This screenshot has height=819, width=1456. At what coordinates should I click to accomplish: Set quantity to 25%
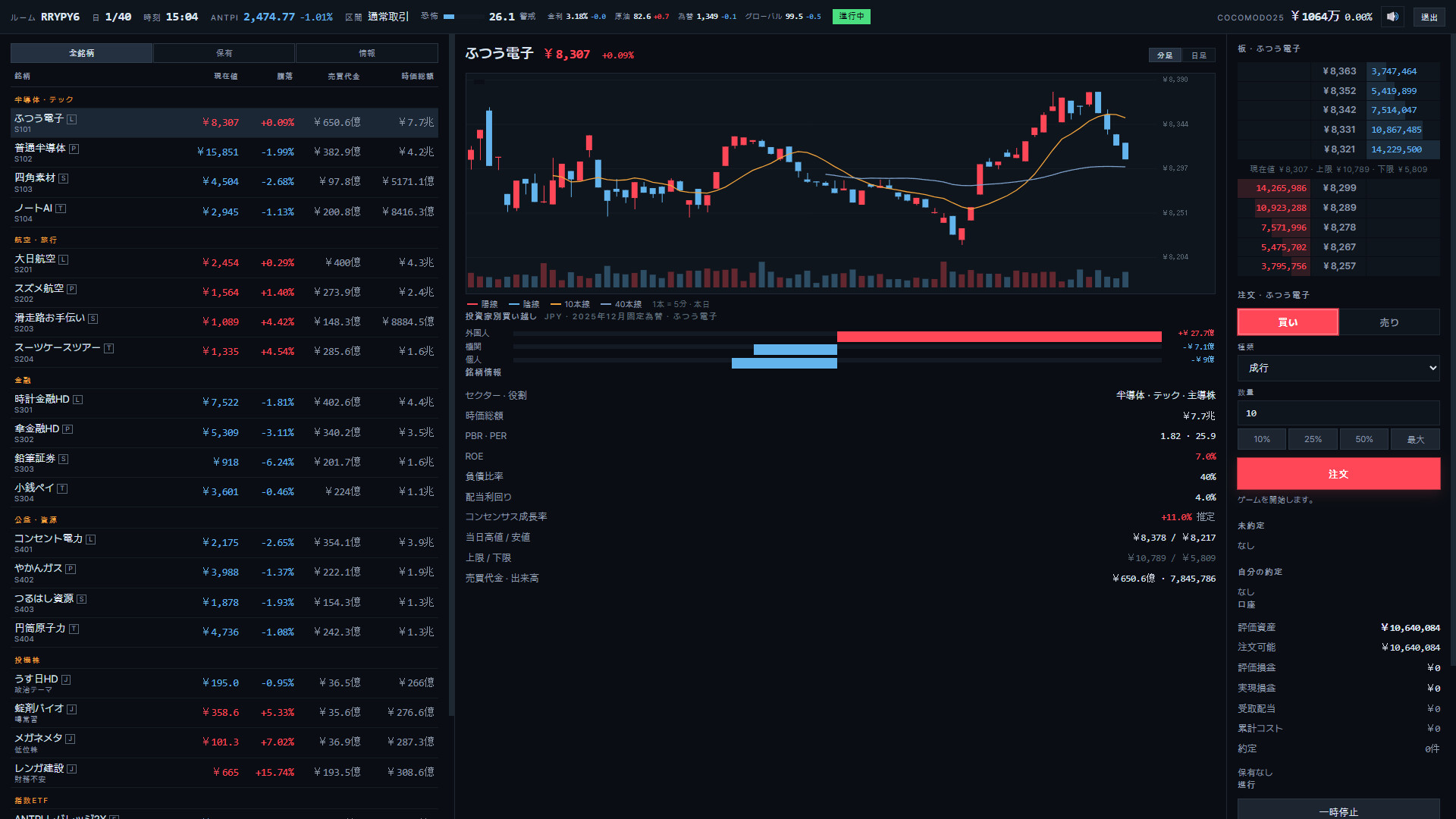click(x=1313, y=439)
